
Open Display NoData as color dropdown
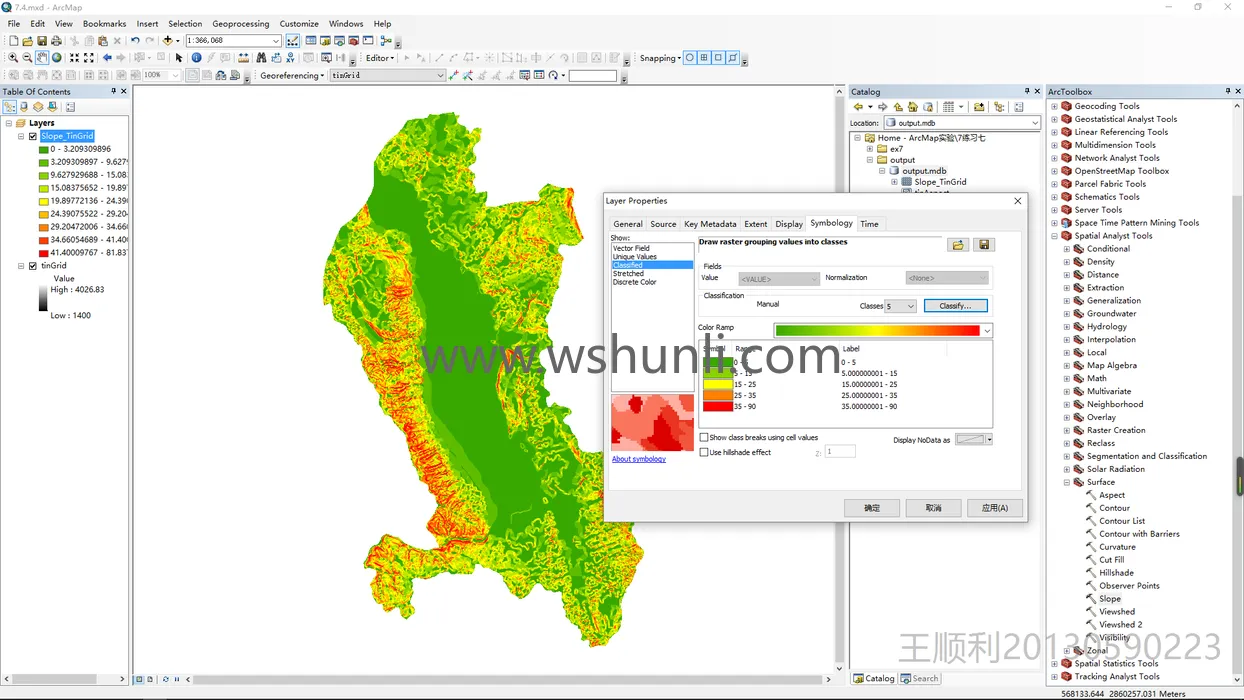[989, 440]
